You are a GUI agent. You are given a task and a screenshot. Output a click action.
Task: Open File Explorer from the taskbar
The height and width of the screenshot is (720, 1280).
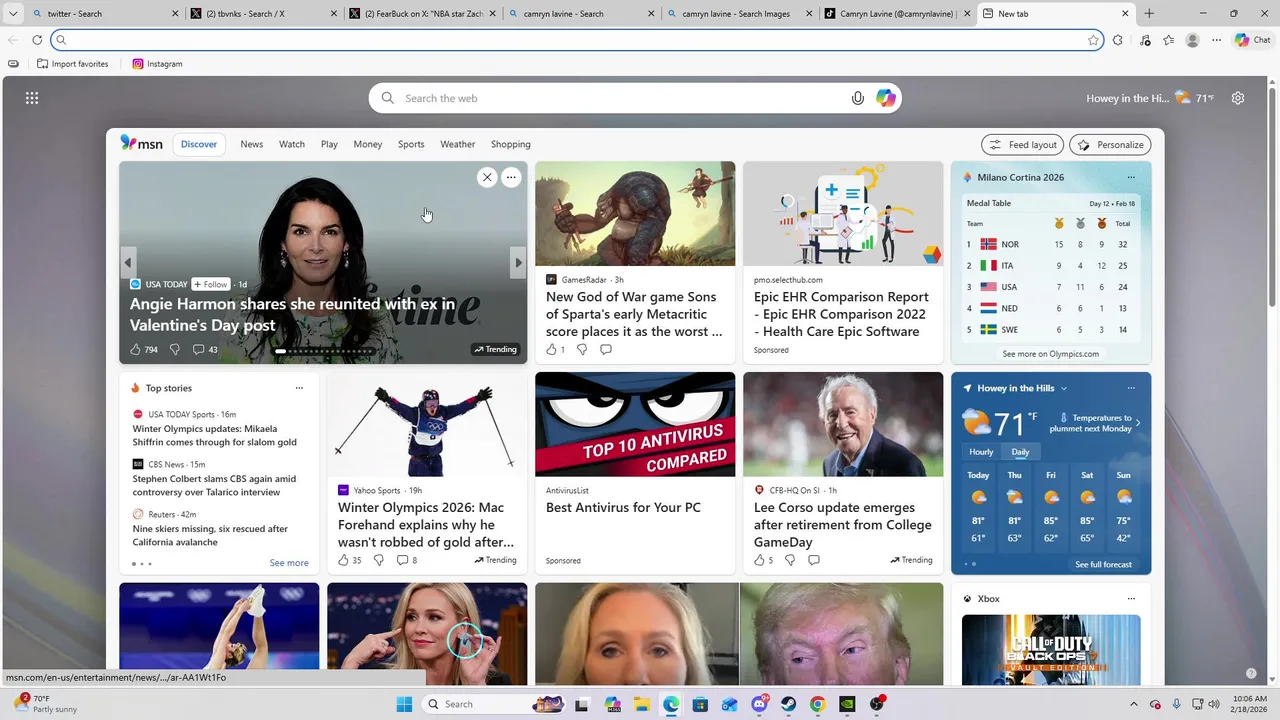point(641,704)
